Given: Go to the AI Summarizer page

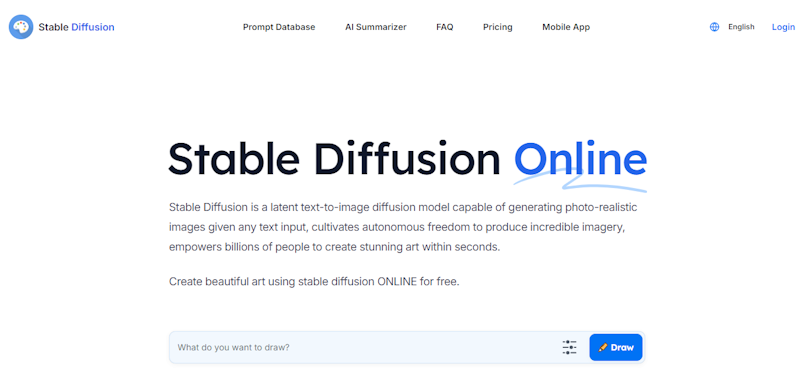Looking at the screenshot, I should tap(376, 27).
